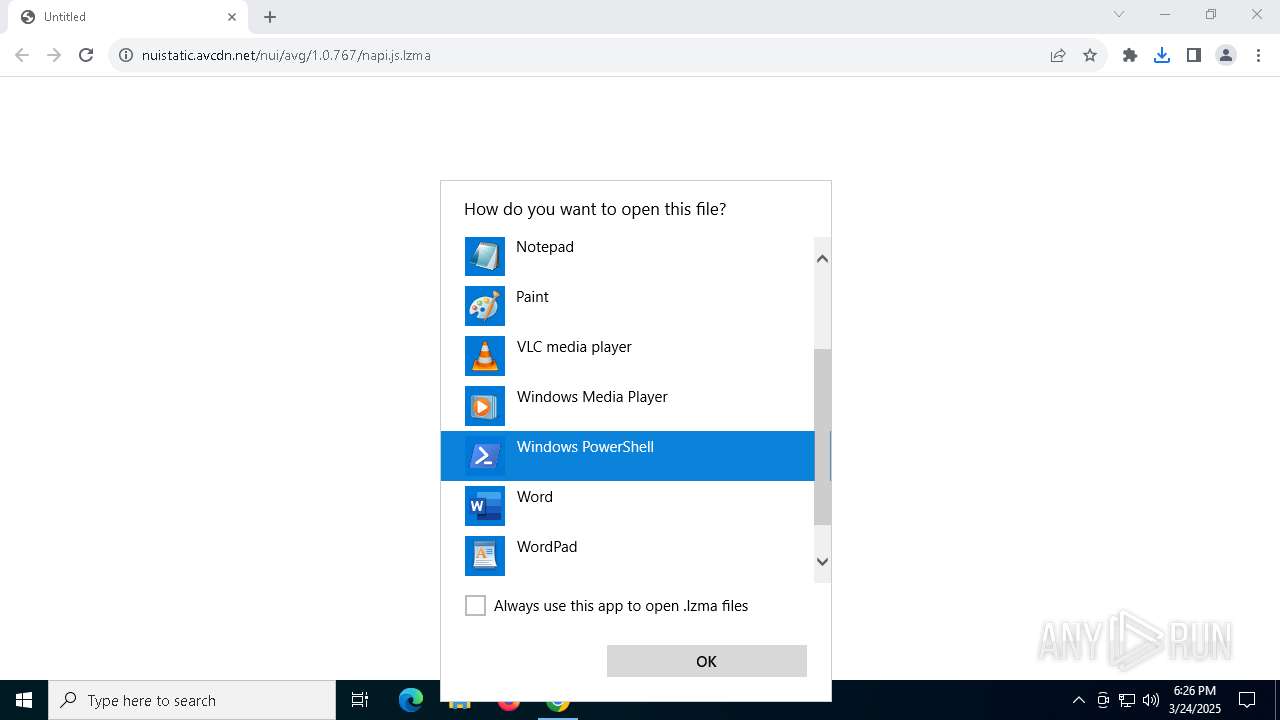
Task: Go back in Chrome
Action: click(x=22, y=55)
